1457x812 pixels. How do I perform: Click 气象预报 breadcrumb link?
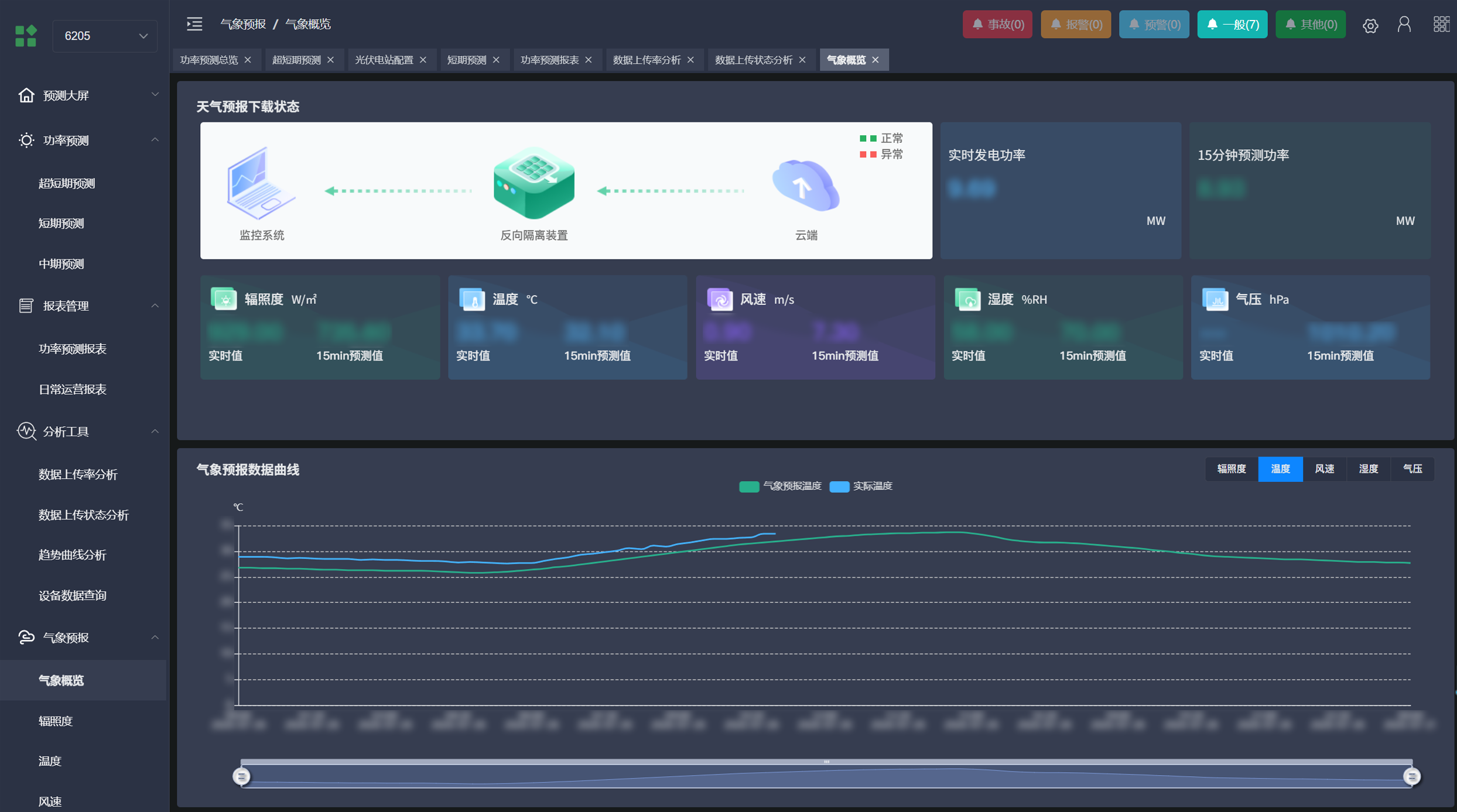click(x=243, y=24)
